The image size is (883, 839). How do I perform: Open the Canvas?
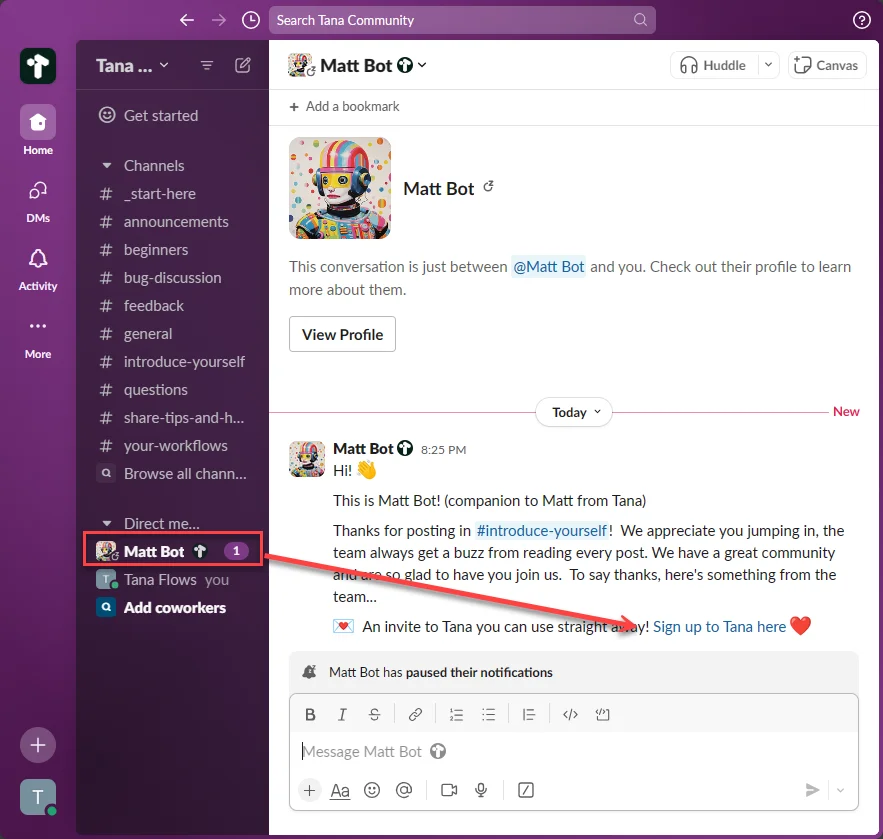point(826,65)
